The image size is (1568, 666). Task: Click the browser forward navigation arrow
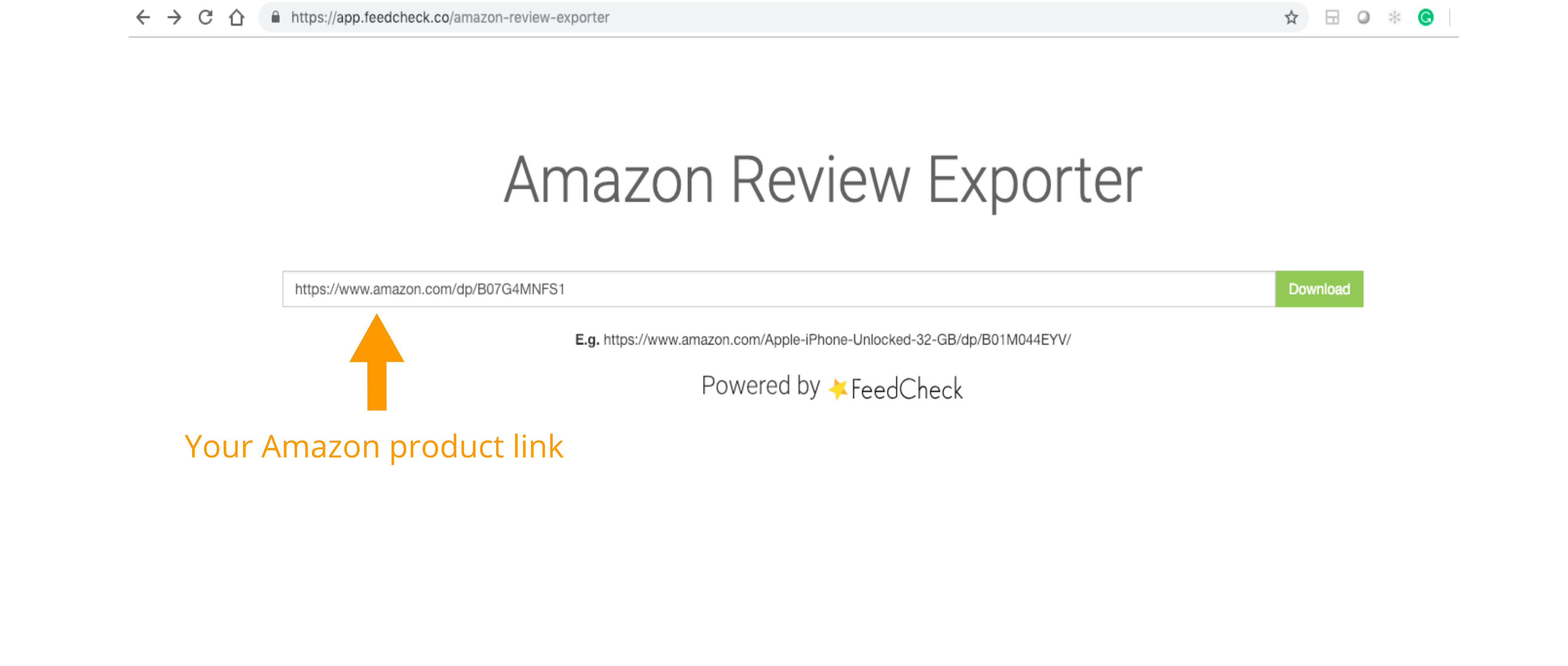tap(173, 18)
